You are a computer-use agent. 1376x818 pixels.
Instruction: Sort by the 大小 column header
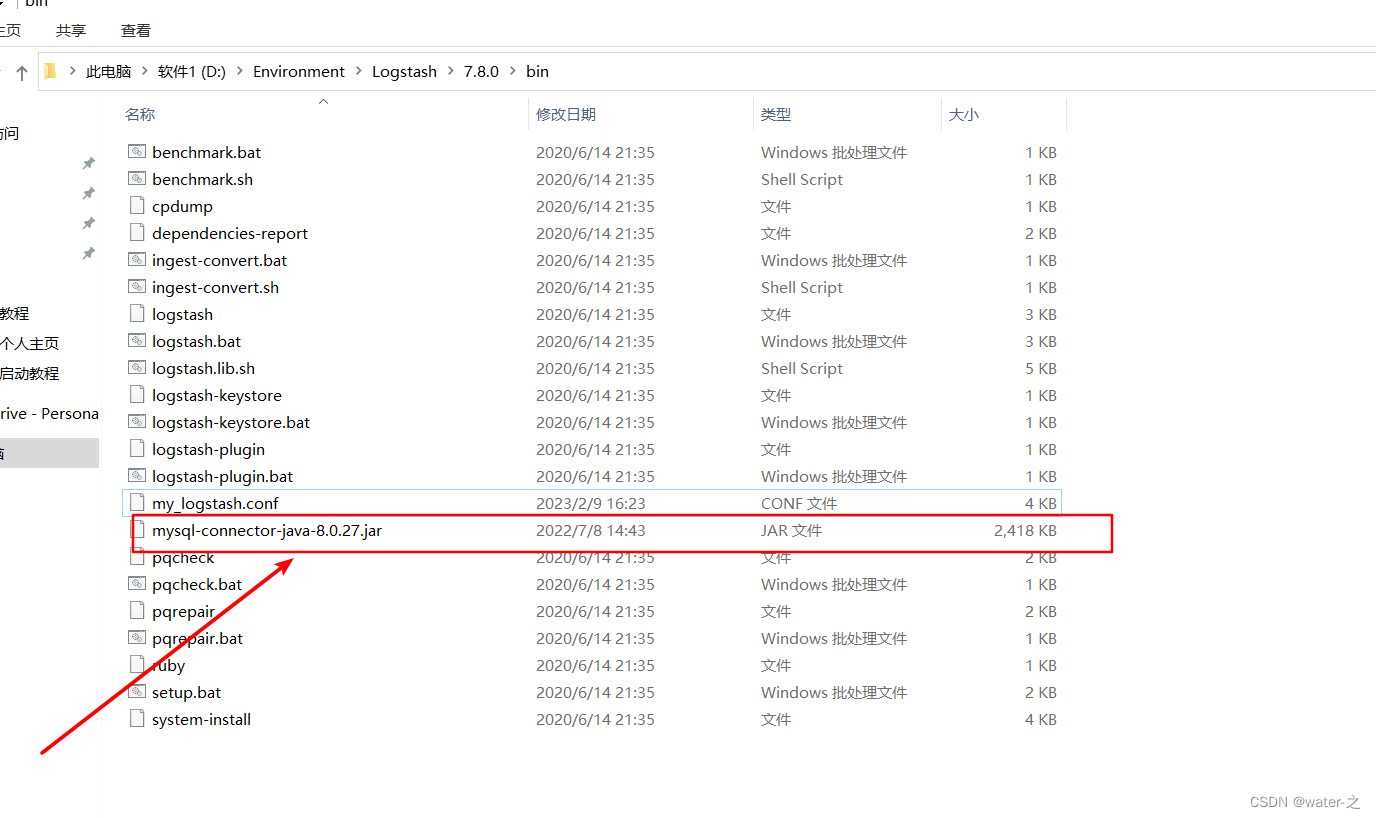click(964, 114)
